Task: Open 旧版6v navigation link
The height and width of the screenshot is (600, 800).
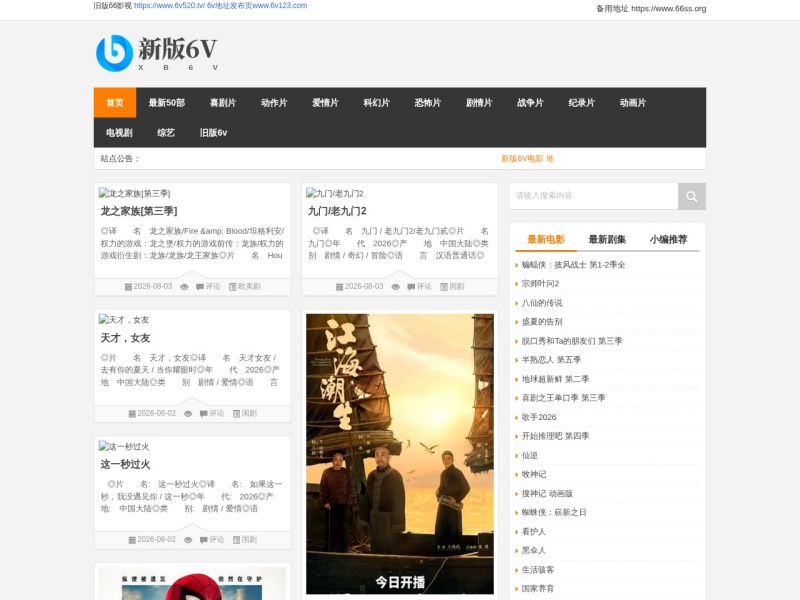Action: tap(213, 133)
